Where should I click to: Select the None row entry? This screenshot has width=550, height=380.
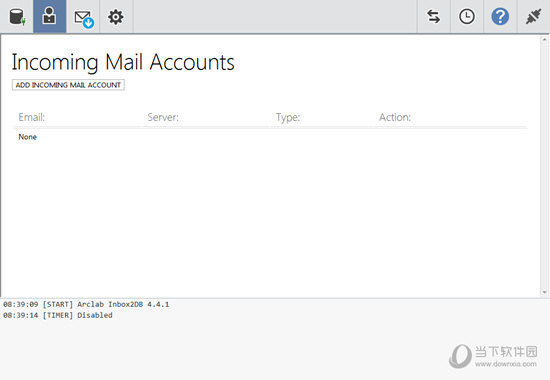(x=27, y=137)
